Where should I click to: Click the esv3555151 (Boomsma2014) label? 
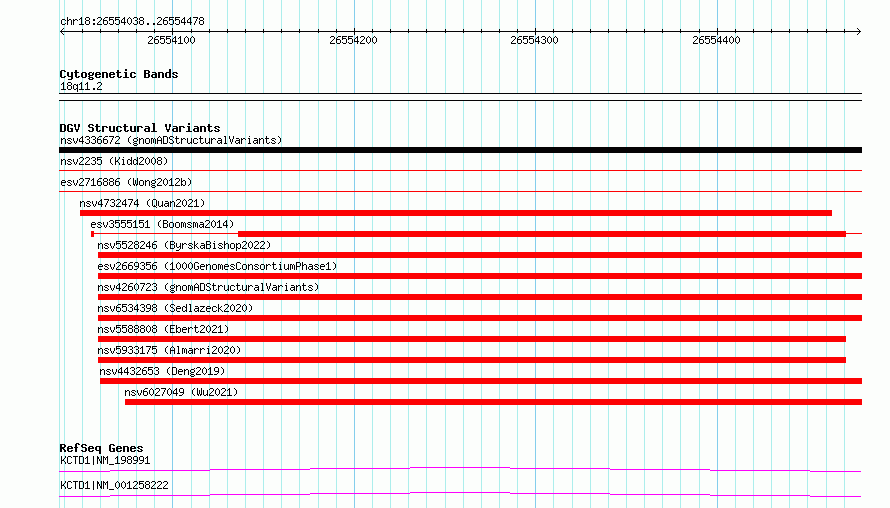(x=162, y=224)
